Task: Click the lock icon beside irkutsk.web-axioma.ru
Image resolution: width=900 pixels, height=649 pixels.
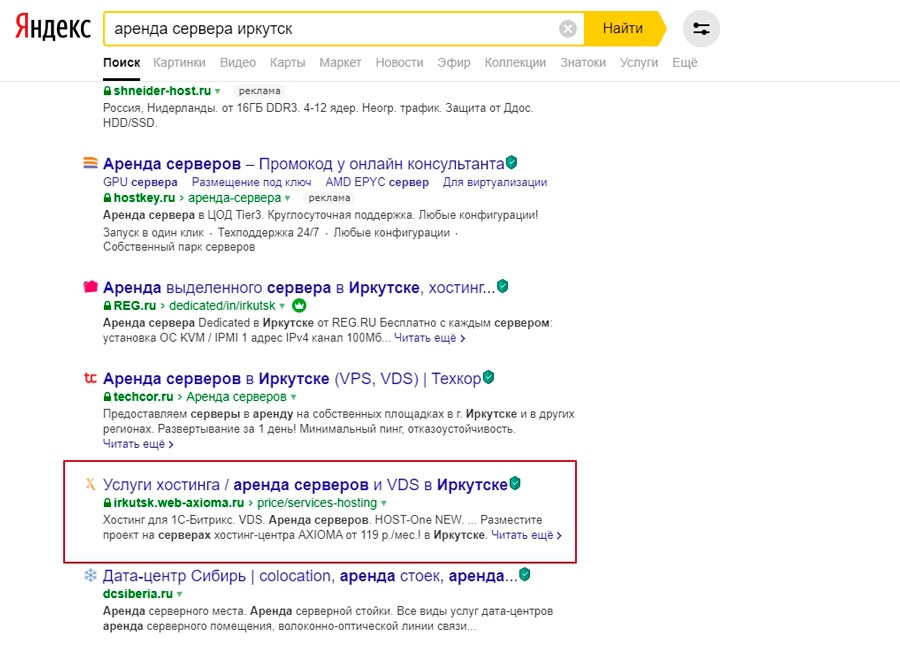Action: coord(107,503)
